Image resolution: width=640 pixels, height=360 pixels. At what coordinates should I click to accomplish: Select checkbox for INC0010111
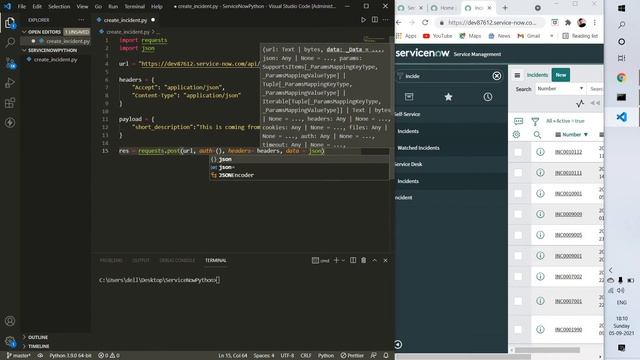tap(518, 173)
